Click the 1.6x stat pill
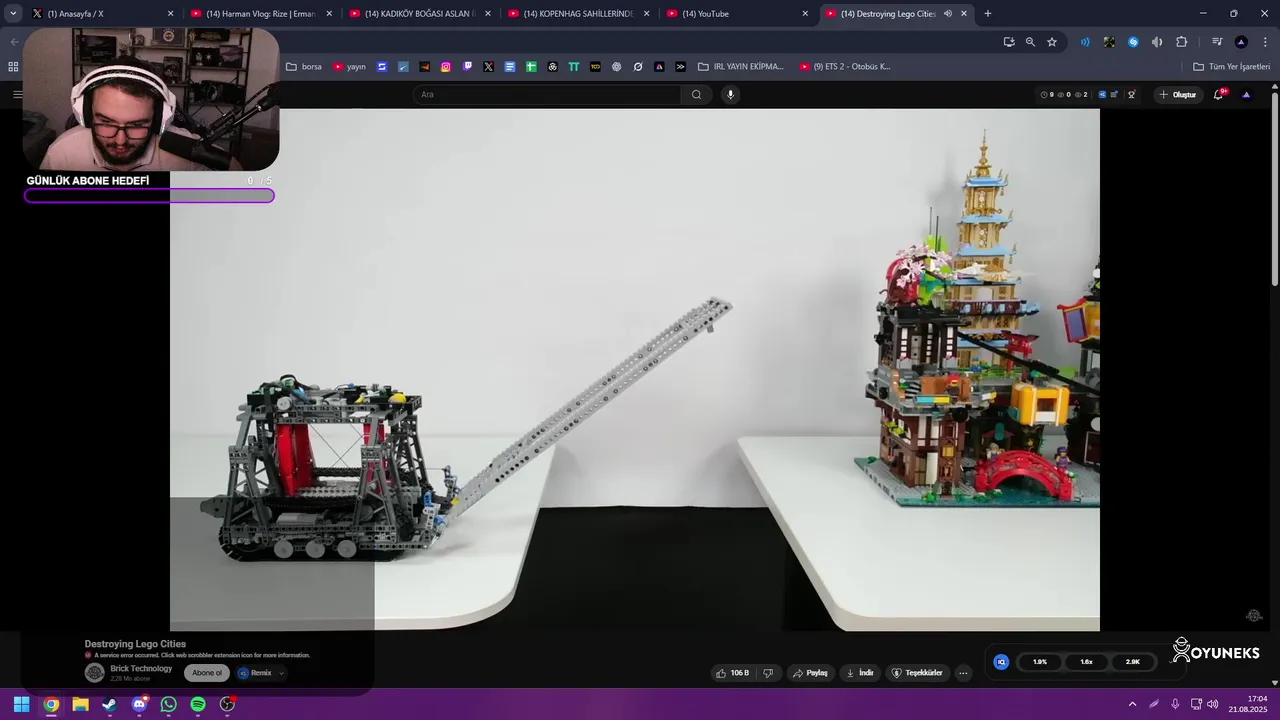The width and height of the screenshot is (1280, 720). pos(1086,662)
